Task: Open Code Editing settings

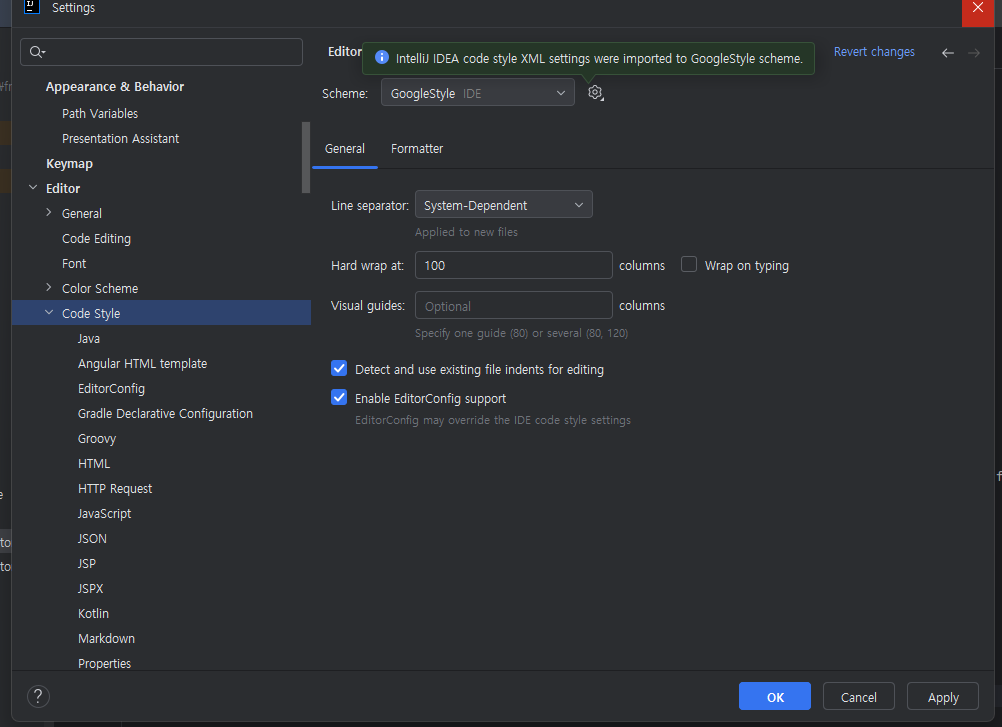Action: coord(96,238)
